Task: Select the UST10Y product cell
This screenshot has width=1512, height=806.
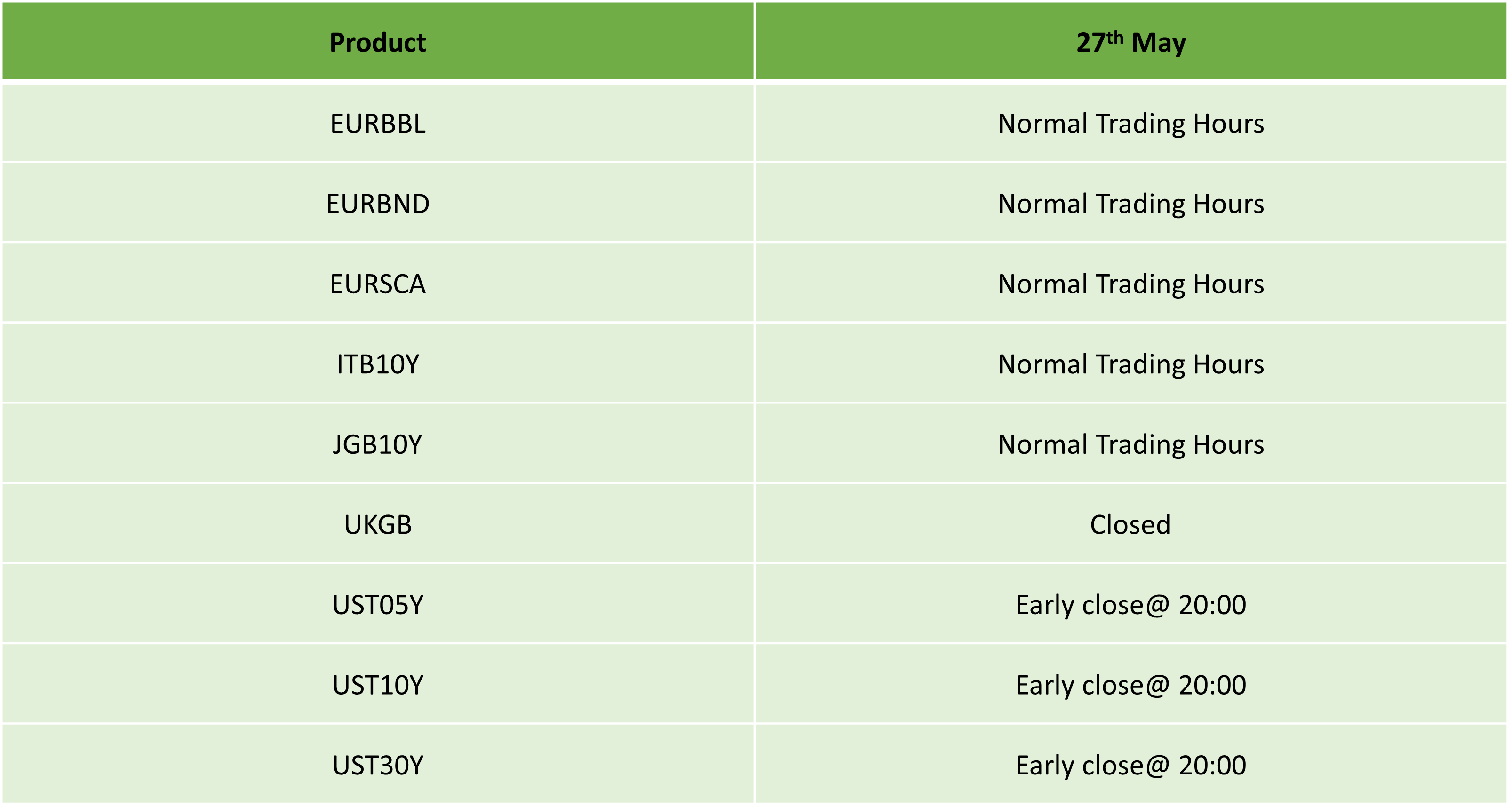Action: (x=378, y=685)
